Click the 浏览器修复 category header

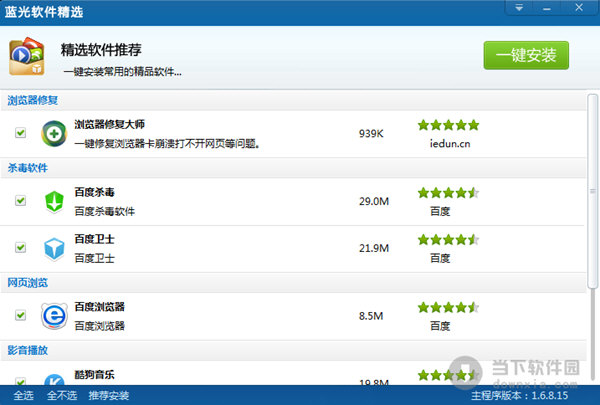[x=33, y=100]
